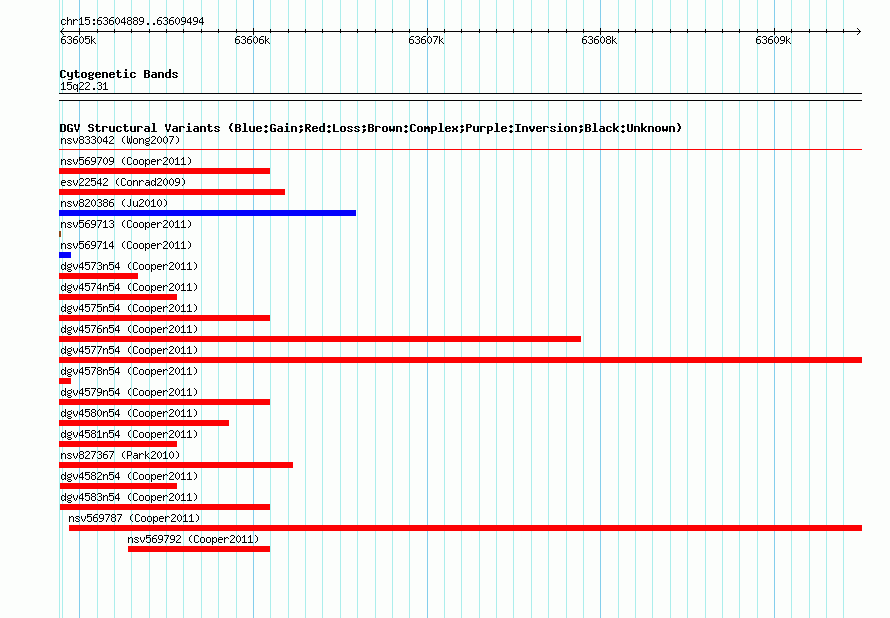Click the dgv4583n54 red bar
Image resolution: width=890 pixels, height=618 pixels.
pos(165,507)
